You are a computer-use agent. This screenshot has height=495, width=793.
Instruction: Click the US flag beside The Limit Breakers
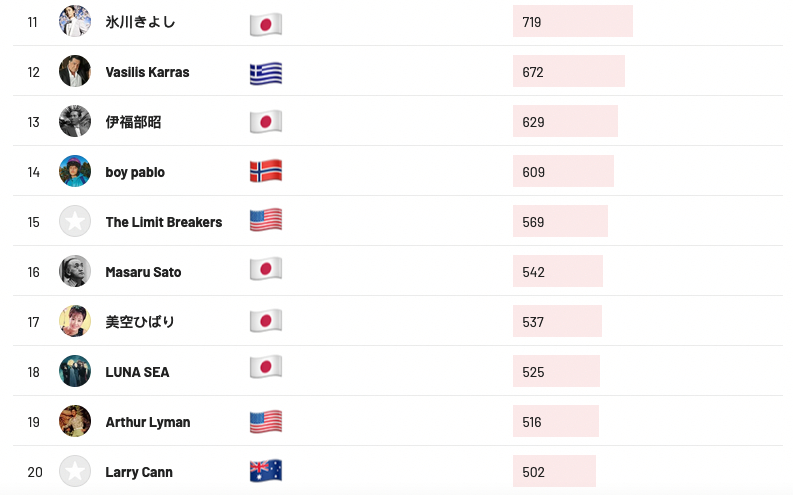pos(266,222)
